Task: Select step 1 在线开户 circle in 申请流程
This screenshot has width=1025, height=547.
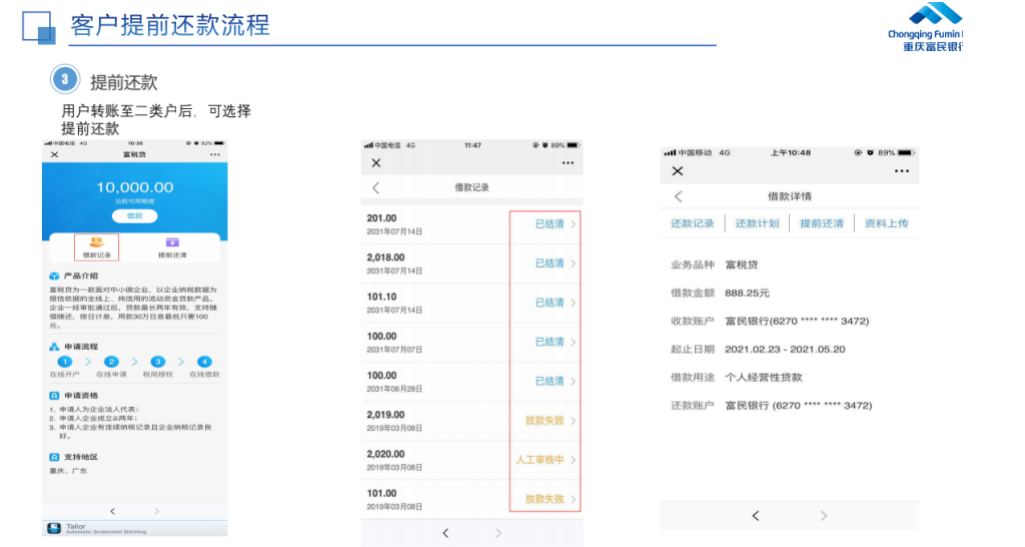Action: coord(65,361)
